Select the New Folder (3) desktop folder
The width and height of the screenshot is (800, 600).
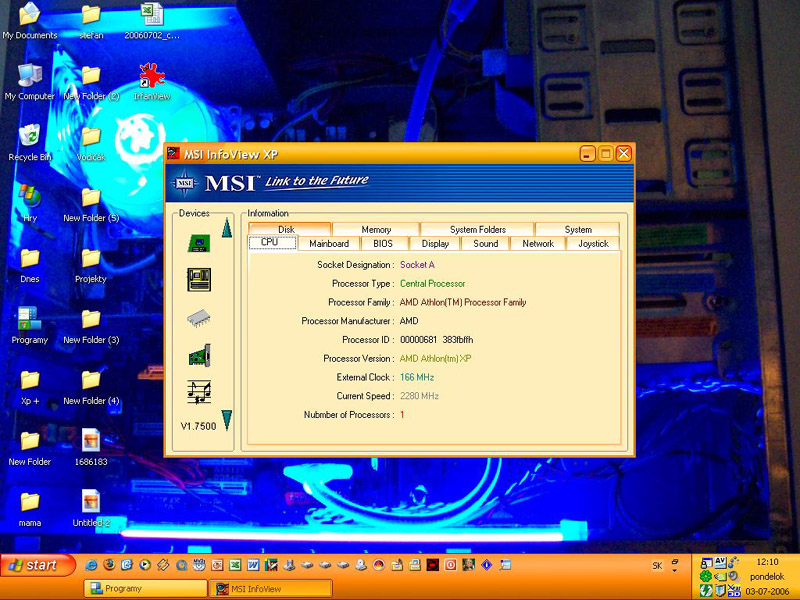coord(91,327)
